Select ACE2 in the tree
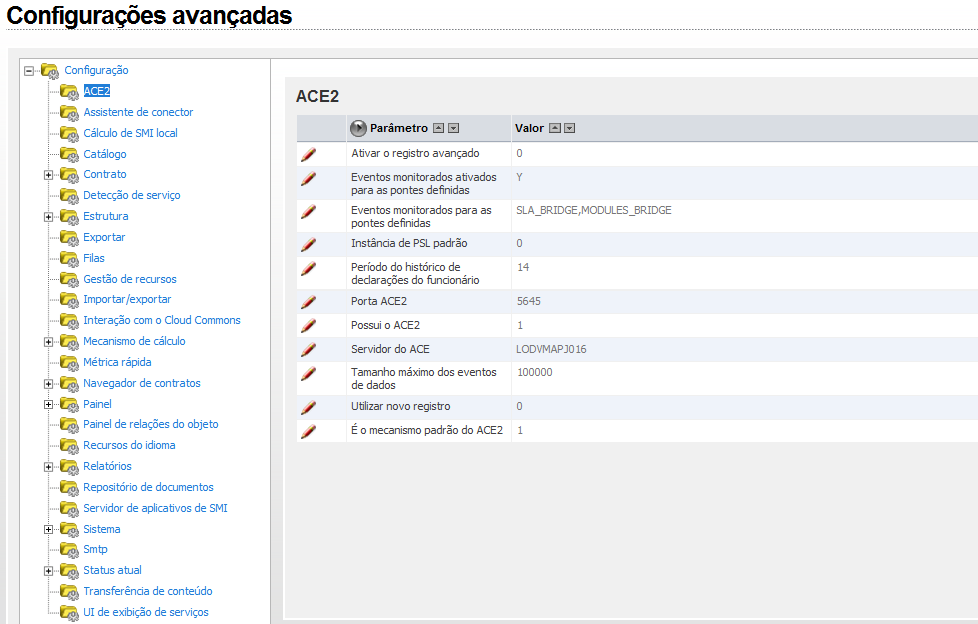The width and height of the screenshot is (978, 624). [97, 91]
